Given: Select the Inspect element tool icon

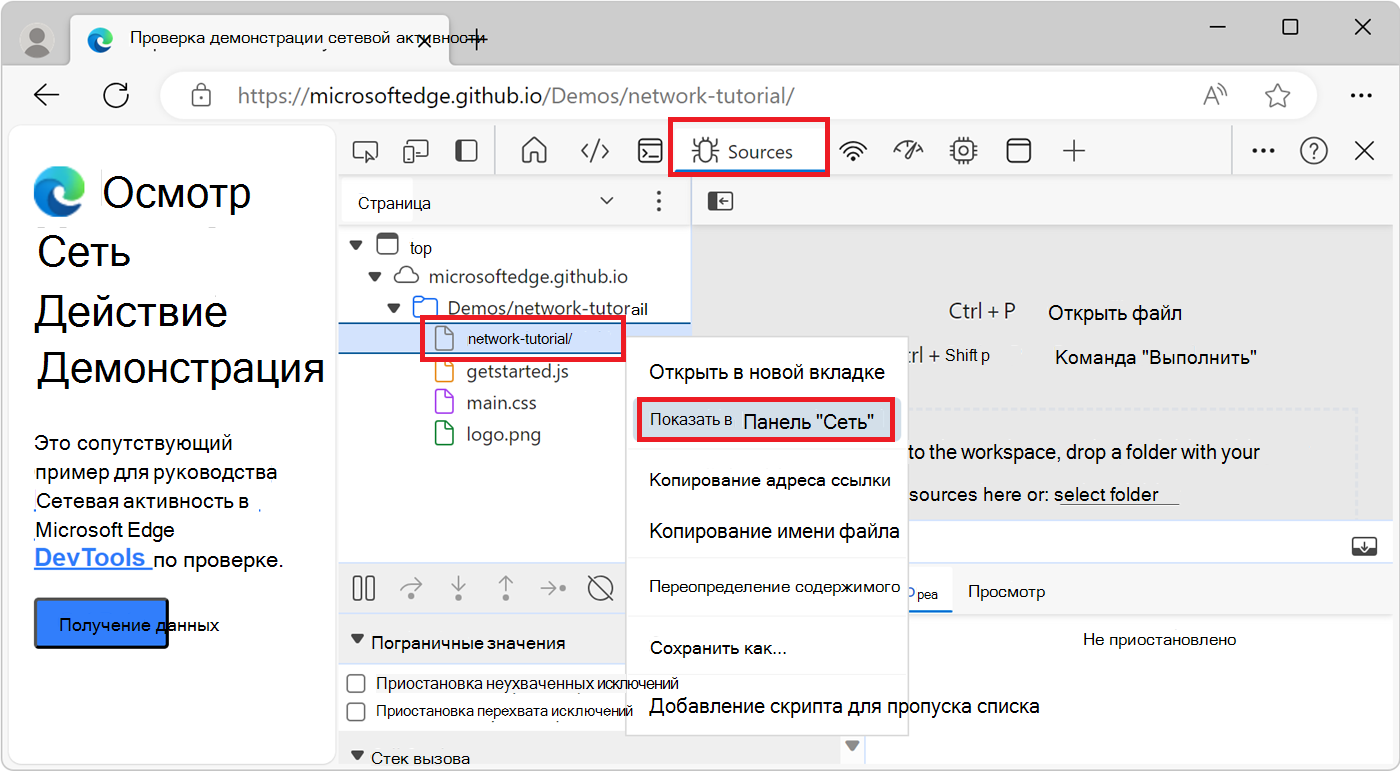Looking at the screenshot, I should tap(365, 150).
